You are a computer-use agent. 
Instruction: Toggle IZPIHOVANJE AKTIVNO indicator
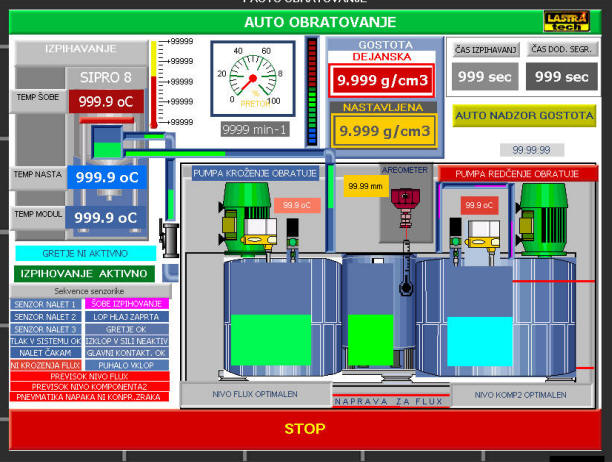[85, 273]
